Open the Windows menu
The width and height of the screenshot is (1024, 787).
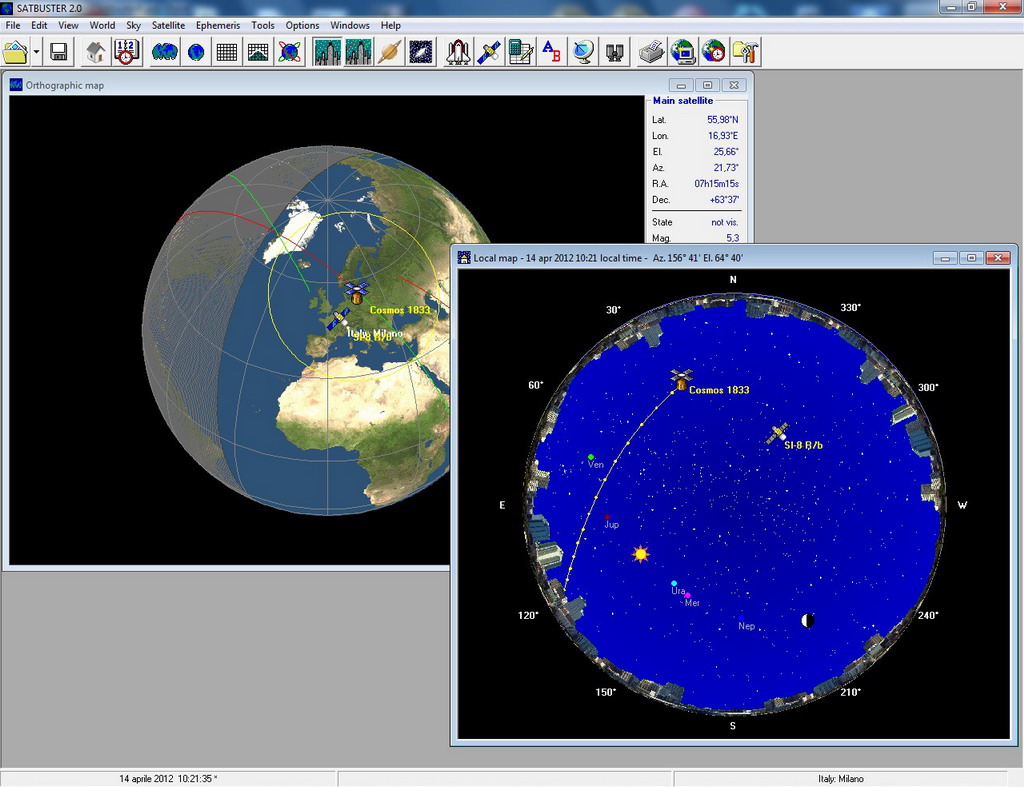click(x=349, y=25)
